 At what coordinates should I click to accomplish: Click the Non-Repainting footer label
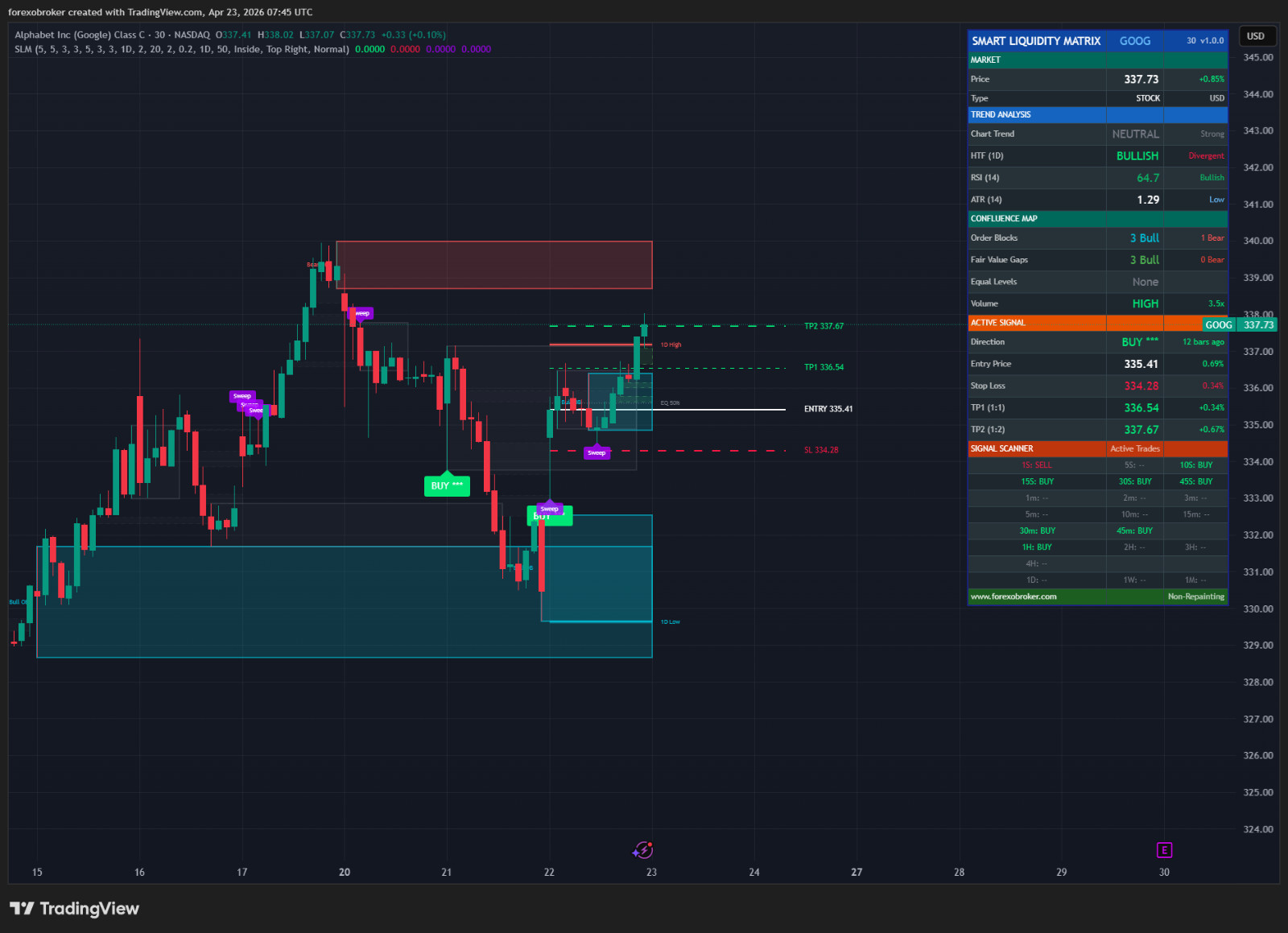coord(1196,597)
